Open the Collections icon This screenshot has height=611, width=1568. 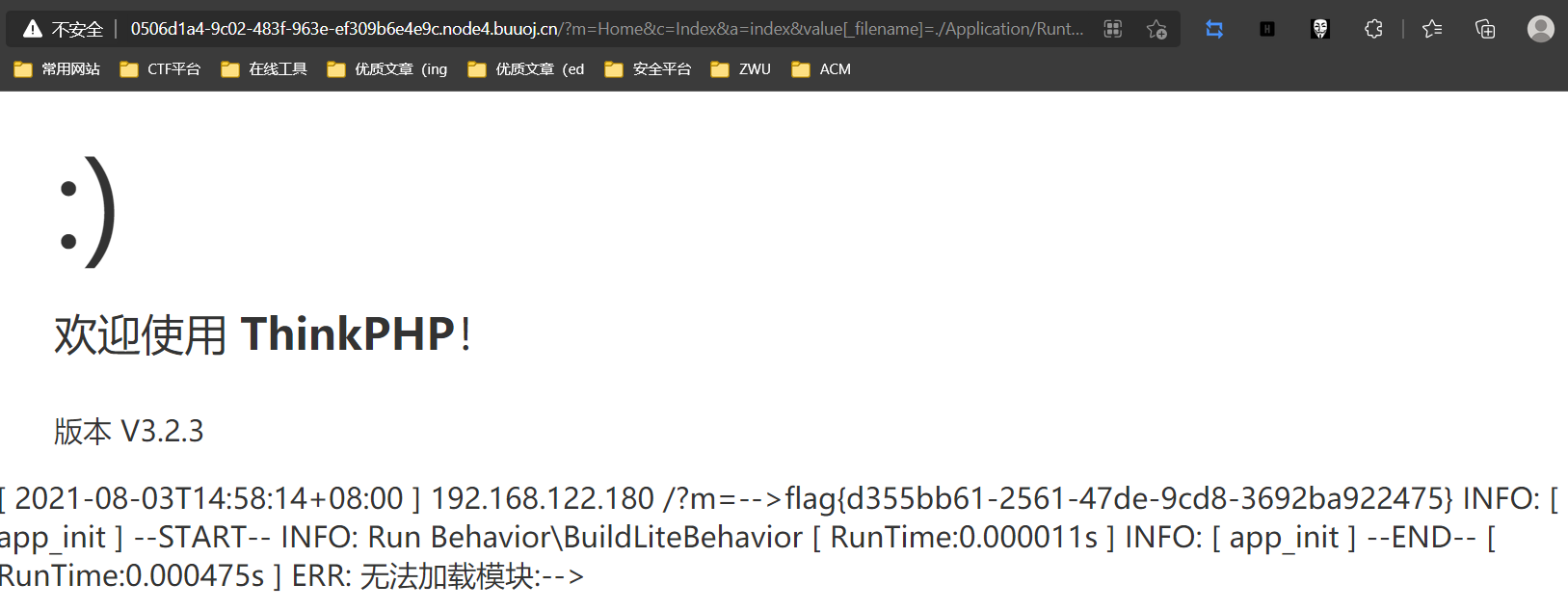(1485, 29)
